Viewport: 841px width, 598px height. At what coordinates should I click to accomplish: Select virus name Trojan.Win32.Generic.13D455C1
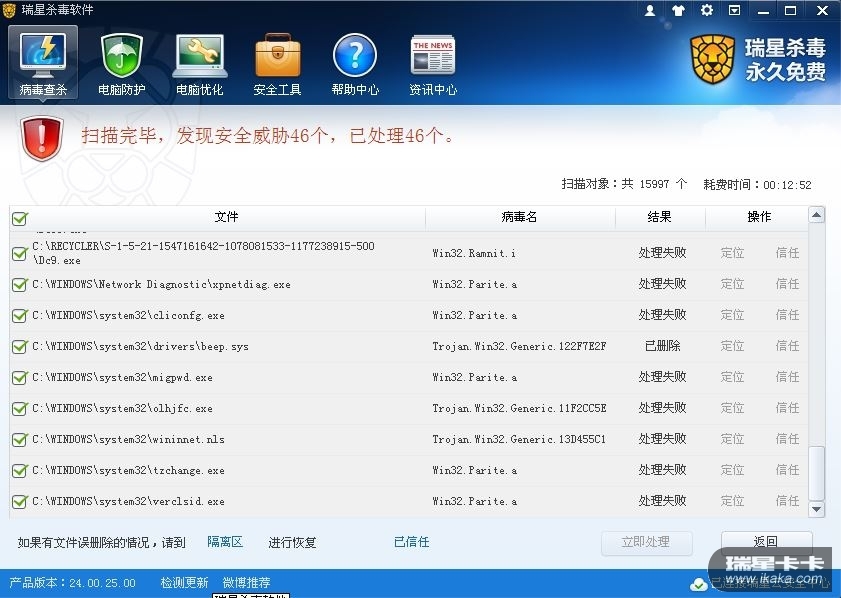[519, 440]
